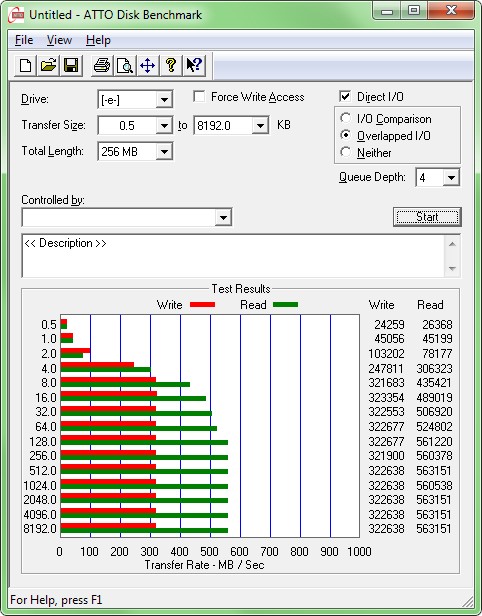Open the View menu
482x616 pixels.
click(59, 40)
